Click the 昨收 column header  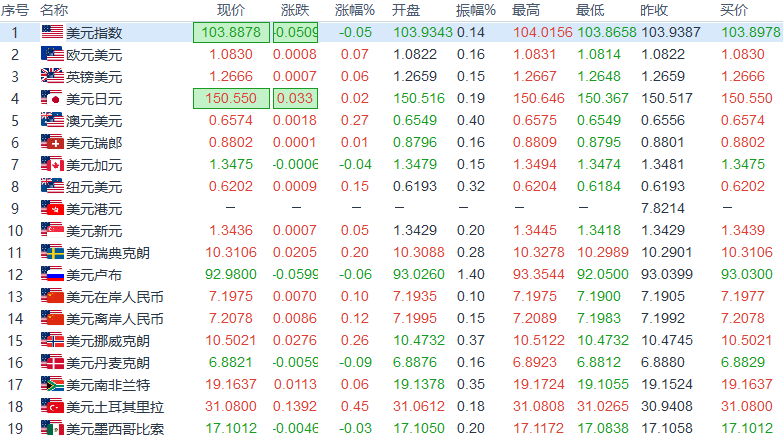[x=654, y=10]
